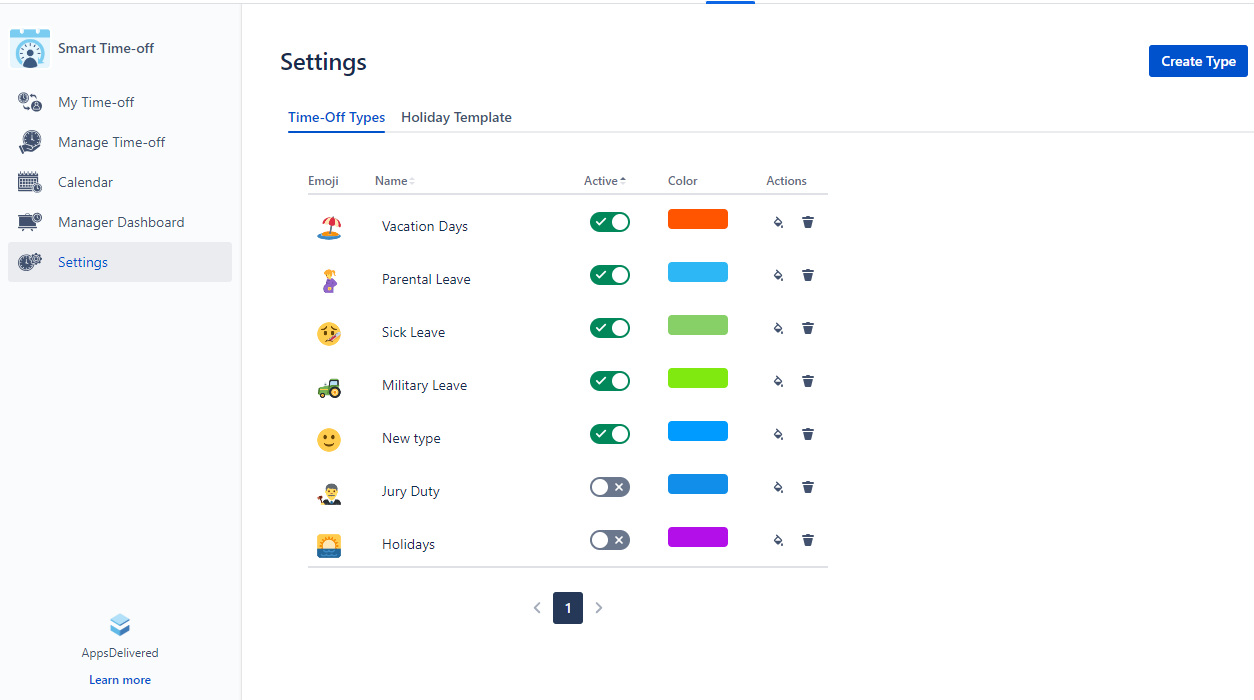Click the delete icon for Vacation Days
This screenshot has width=1254, height=700.
pyautogui.click(x=808, y=222)
